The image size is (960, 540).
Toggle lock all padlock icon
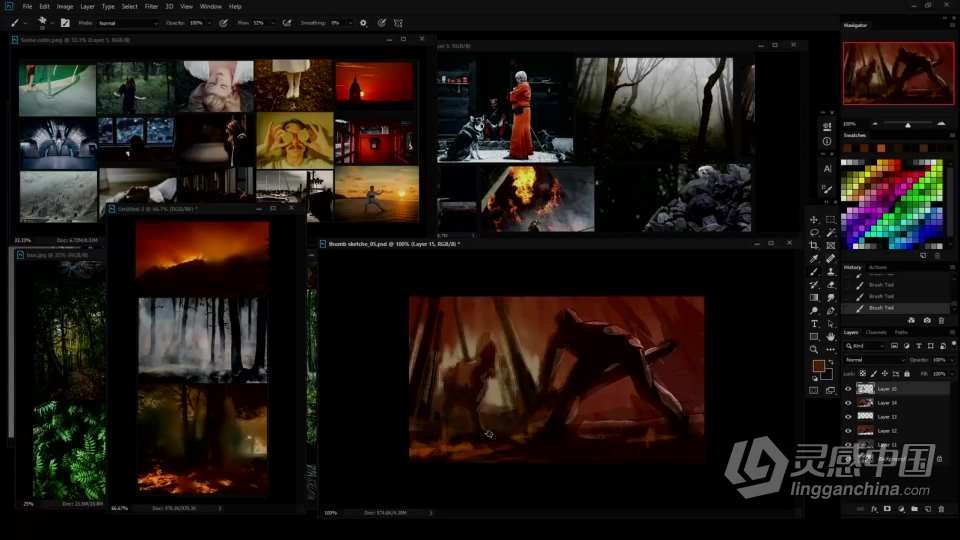tap(907, 373)
